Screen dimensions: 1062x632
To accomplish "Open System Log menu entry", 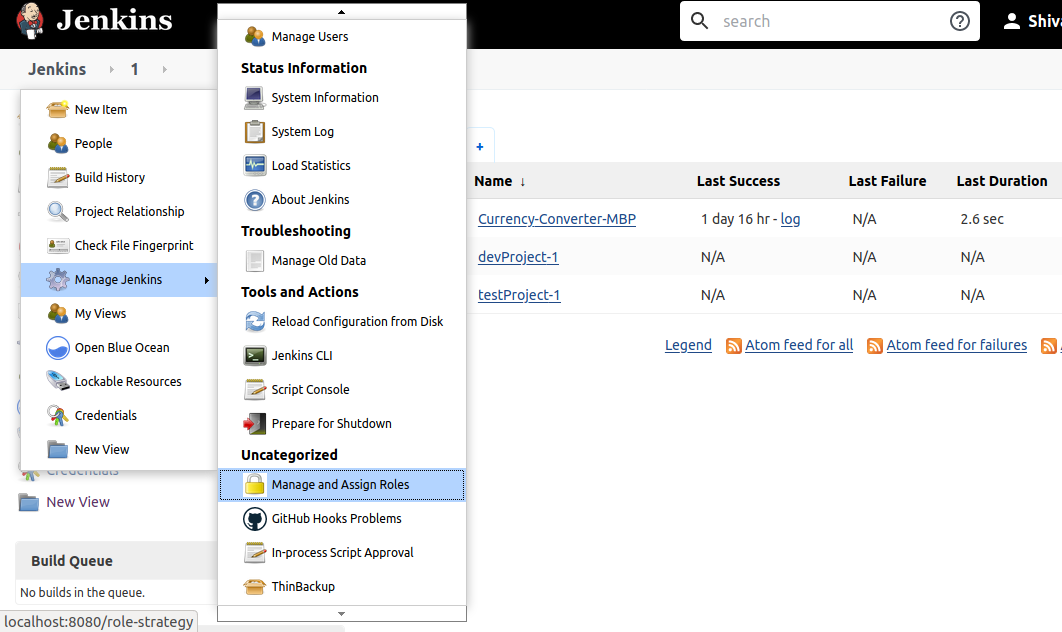I will tap(342, 131).
